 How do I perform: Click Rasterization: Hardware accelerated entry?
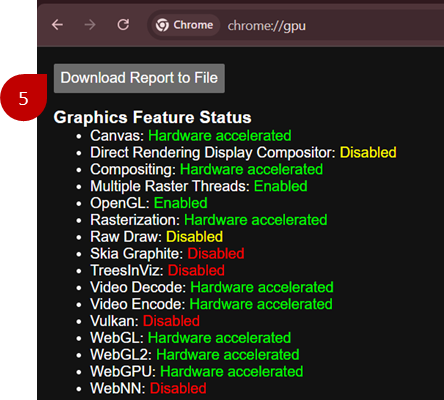[x=209, y=220]
